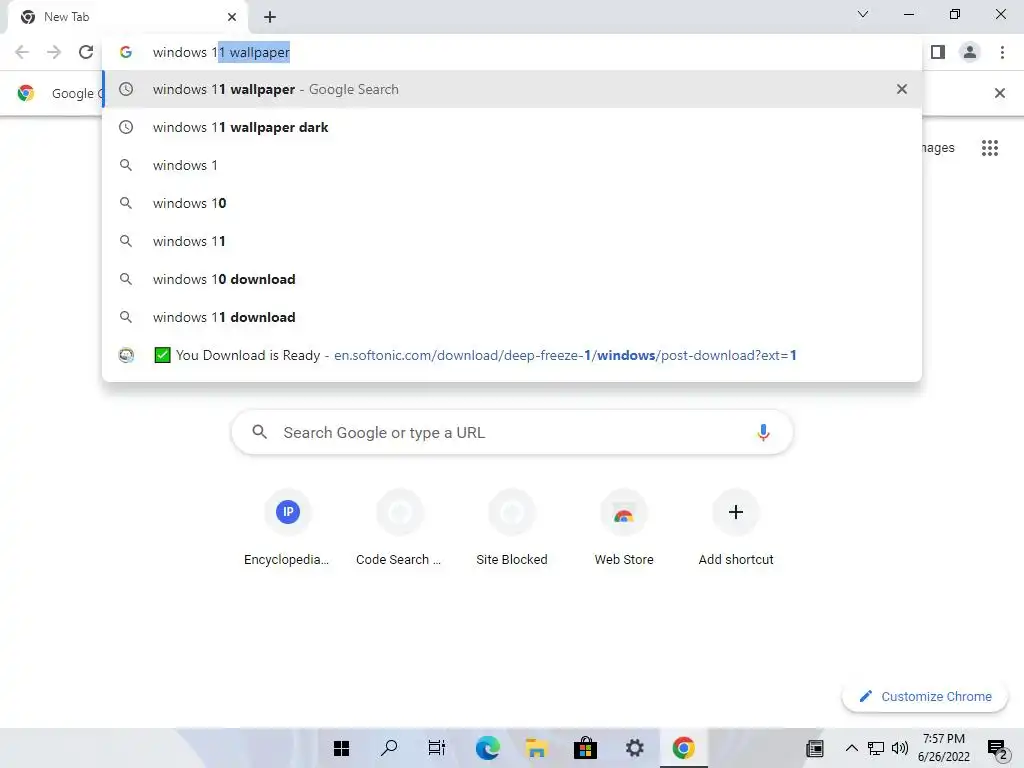Open the Encyclopedia shortcut tile
The height and width of the screenshot is (768, 1024).
pyautogui.click(x=287, y=529)
